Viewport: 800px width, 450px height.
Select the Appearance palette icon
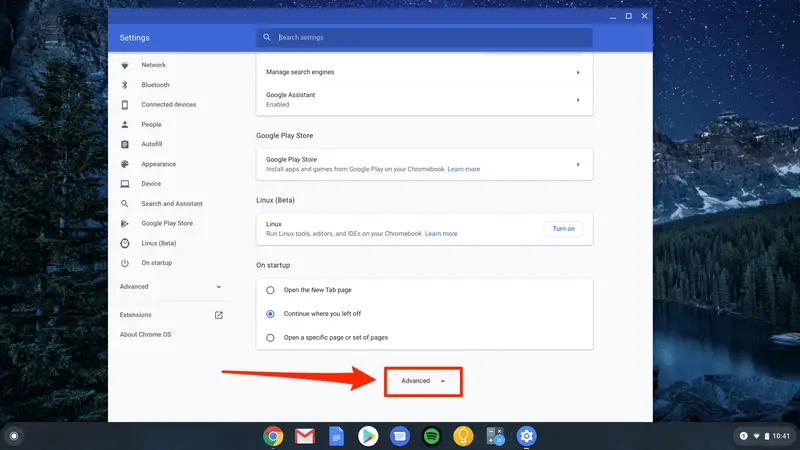coord(125,164)
